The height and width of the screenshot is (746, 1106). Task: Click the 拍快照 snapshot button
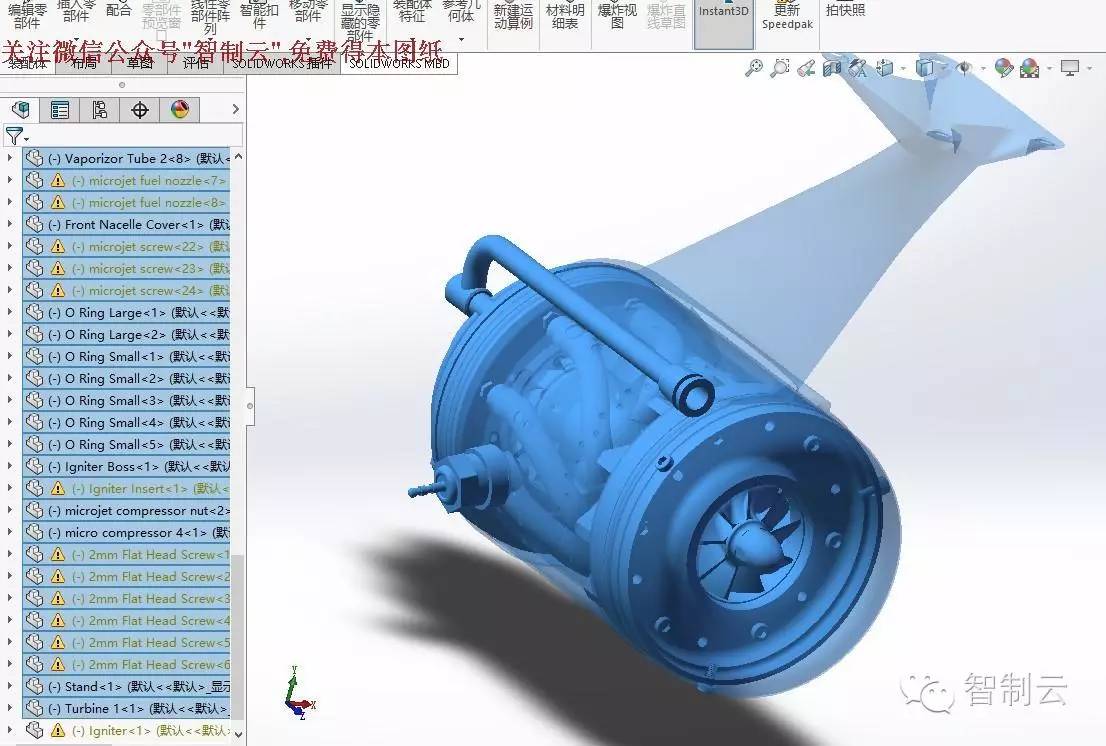[845, 10]
